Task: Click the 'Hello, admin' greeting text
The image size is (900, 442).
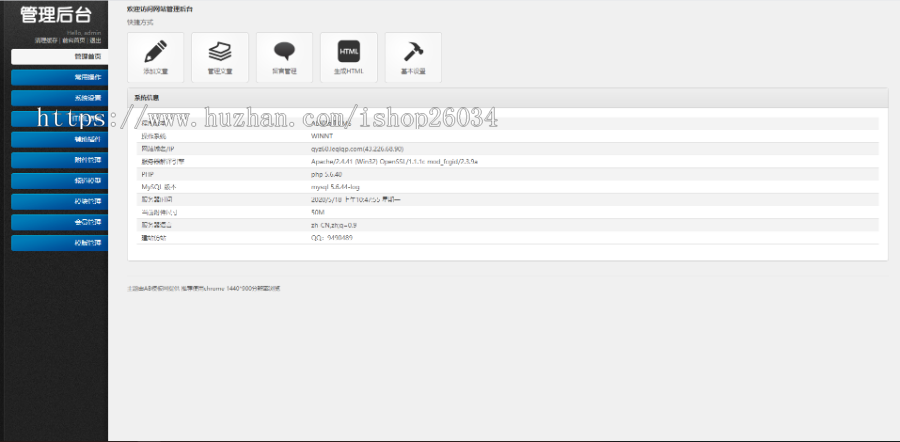Action: pos(84,33)
